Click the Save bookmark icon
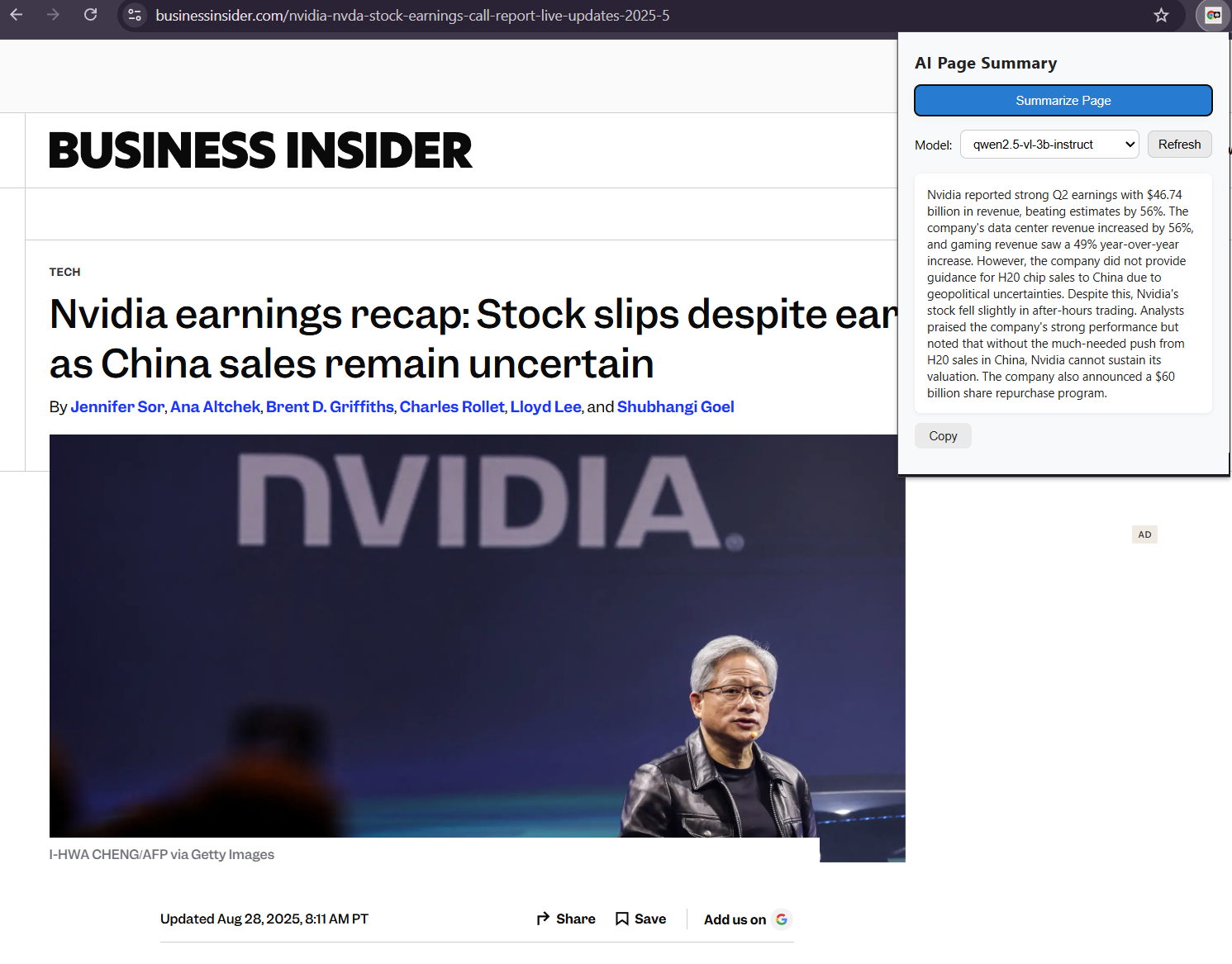Screen dimensions: 1232x964 (622, 919)
